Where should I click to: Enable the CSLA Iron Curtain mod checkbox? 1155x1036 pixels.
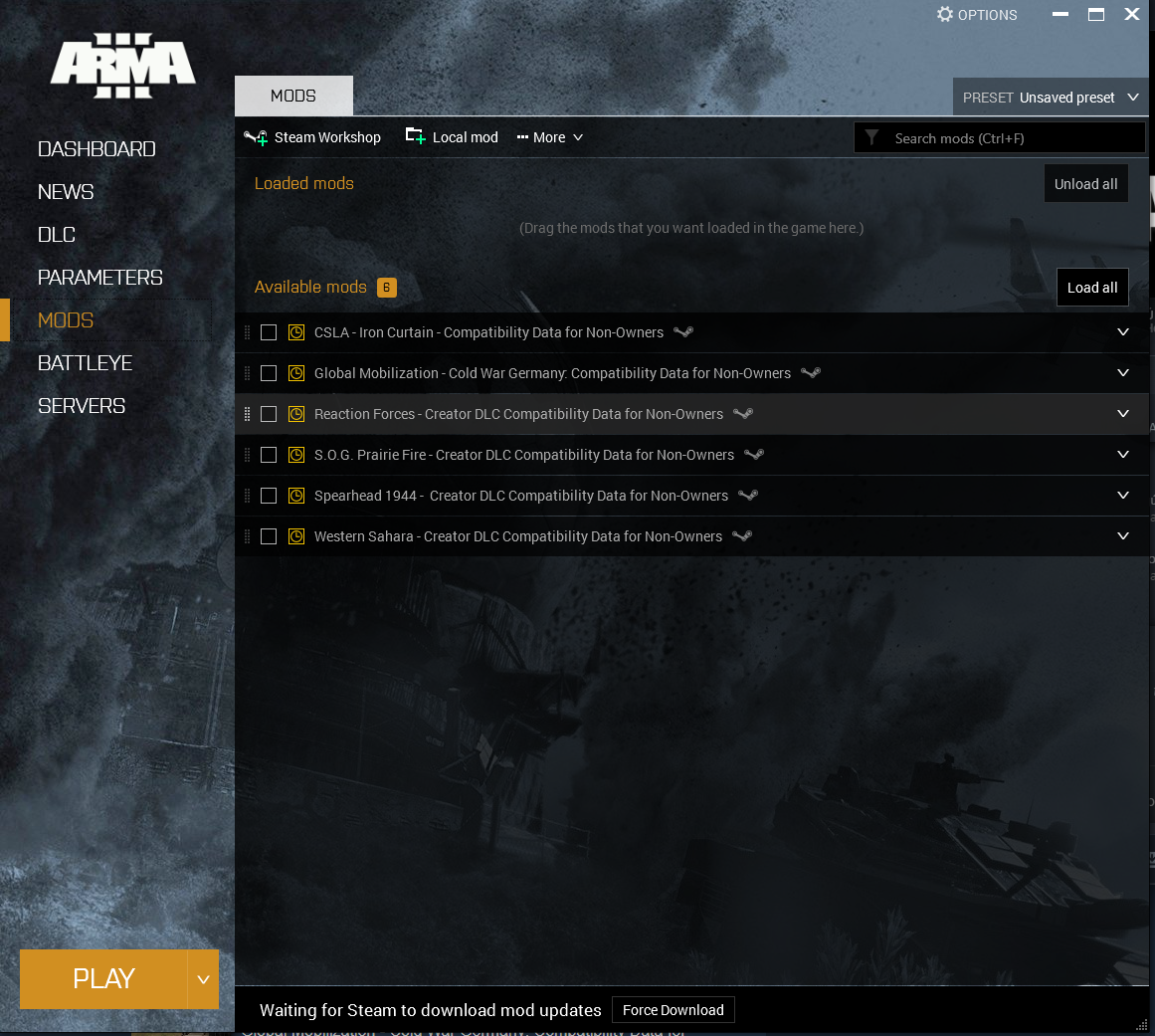(269, 332)
